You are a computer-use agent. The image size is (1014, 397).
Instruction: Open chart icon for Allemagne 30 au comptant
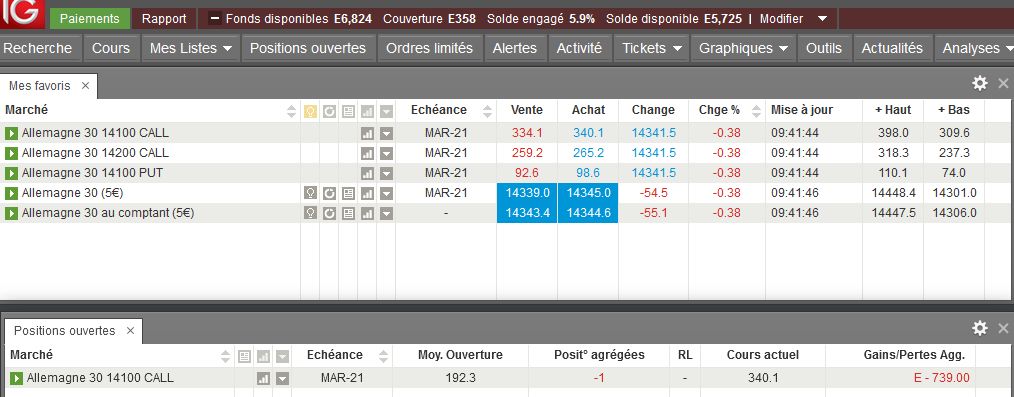point(367,213)
